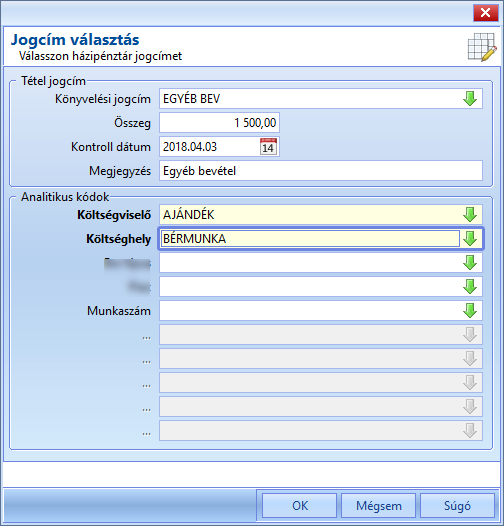This screenshot has height=526, width=504.
Task: Open help with the Súgó button
Action: tap(457, 506)
